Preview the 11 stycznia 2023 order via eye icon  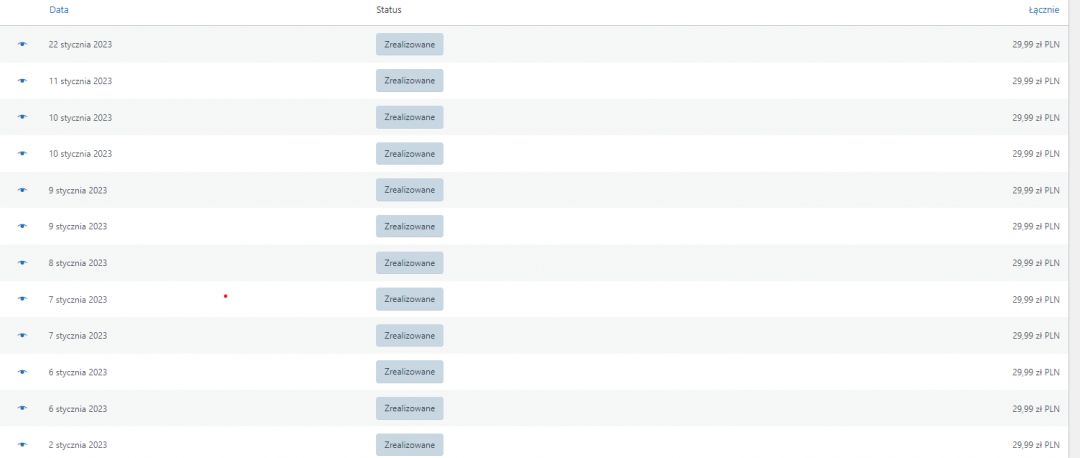pos(22,81)
